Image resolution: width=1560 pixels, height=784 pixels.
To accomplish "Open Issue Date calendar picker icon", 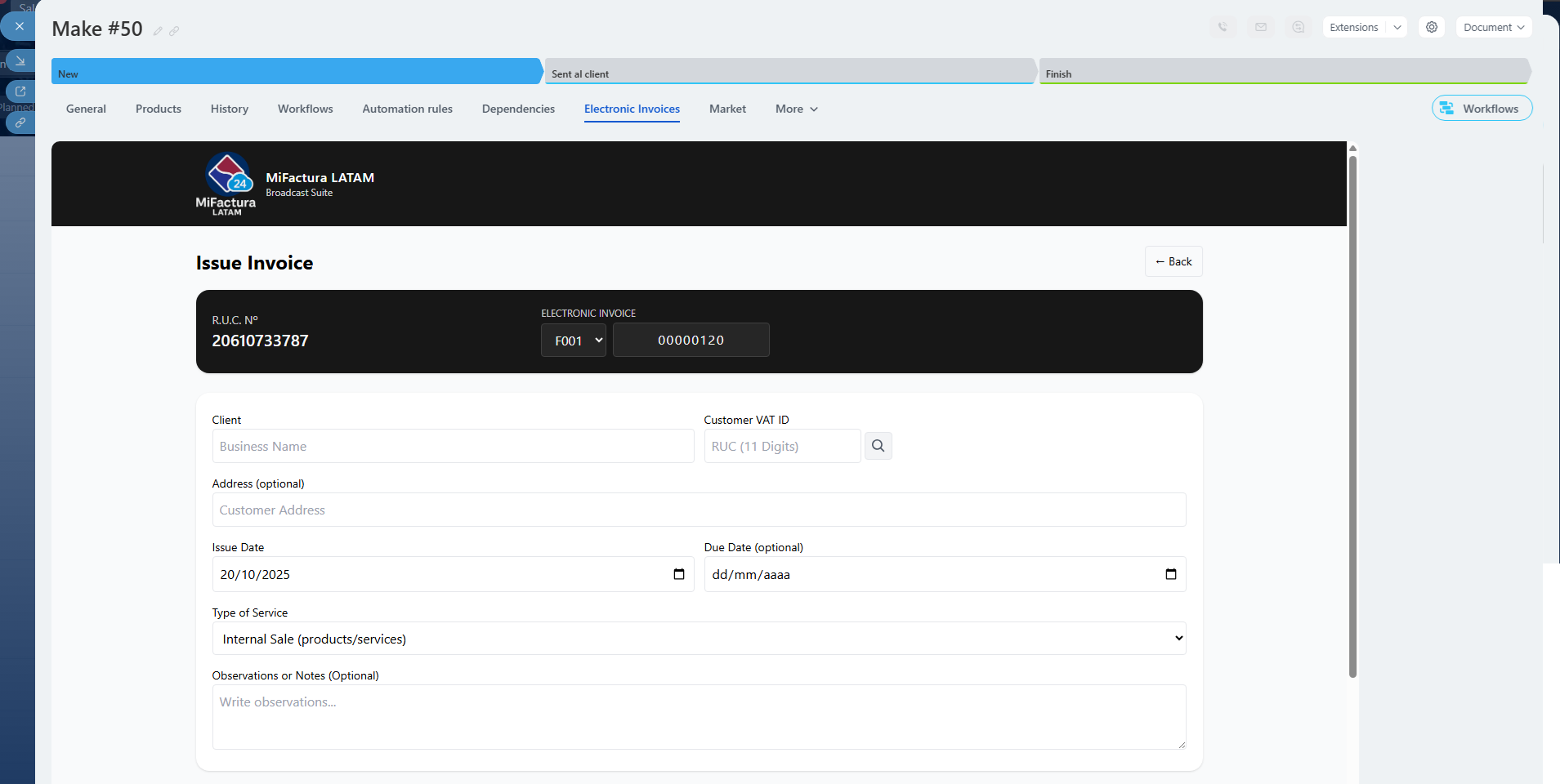I will [x=678, y=574].
